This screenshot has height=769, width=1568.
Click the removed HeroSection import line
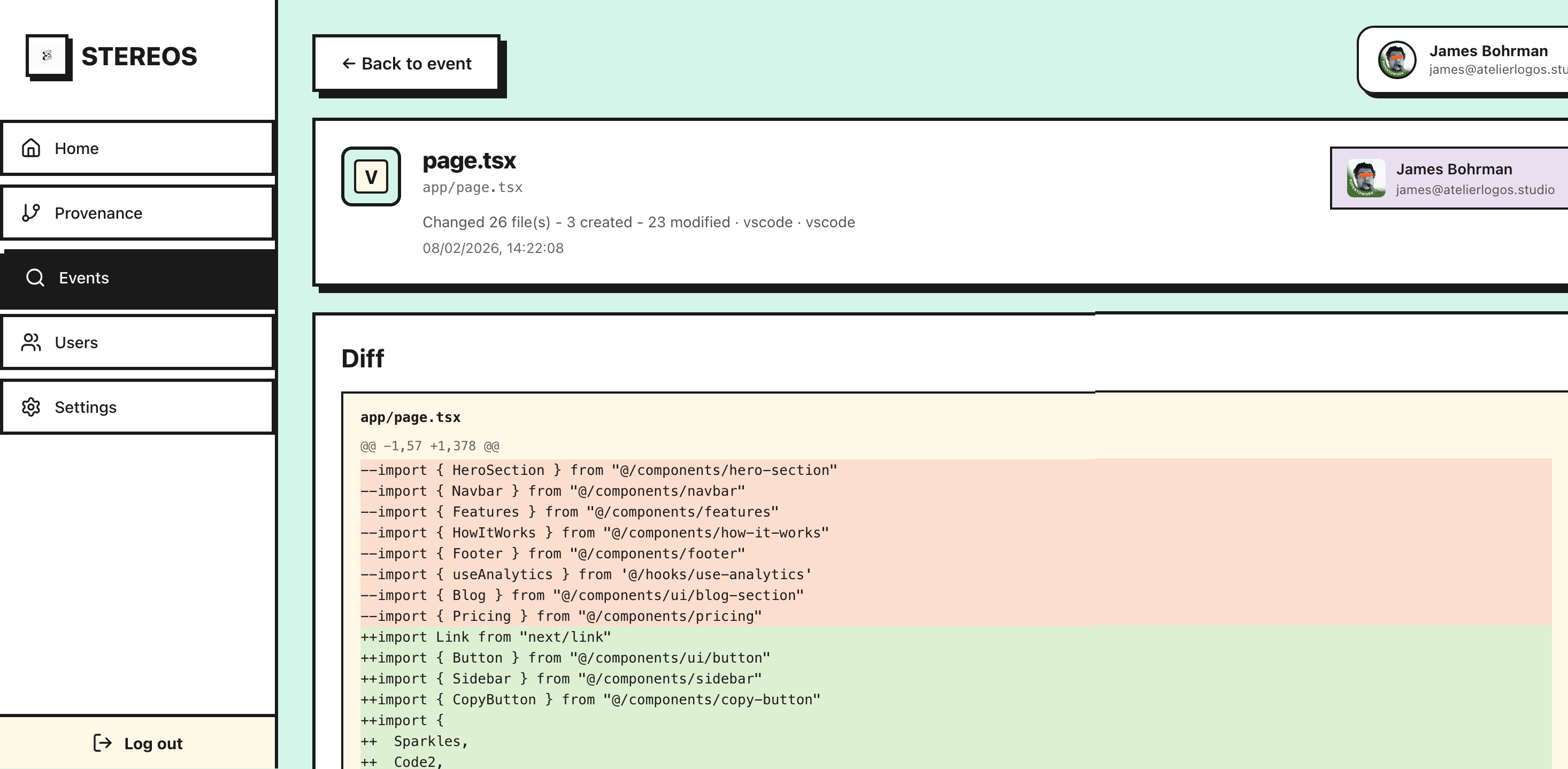tap(598, 470)
